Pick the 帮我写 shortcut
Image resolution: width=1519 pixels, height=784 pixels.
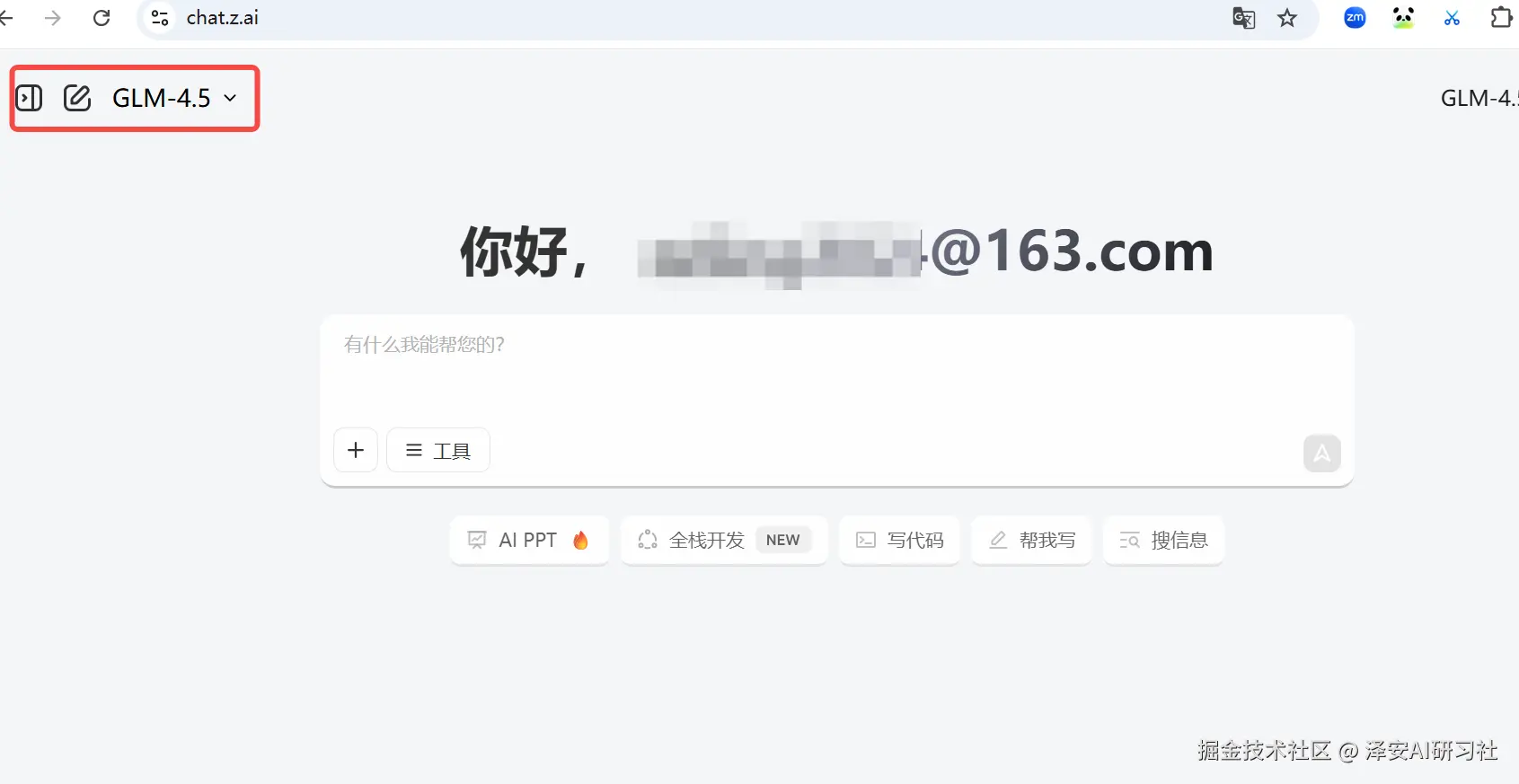(1031, 540)
